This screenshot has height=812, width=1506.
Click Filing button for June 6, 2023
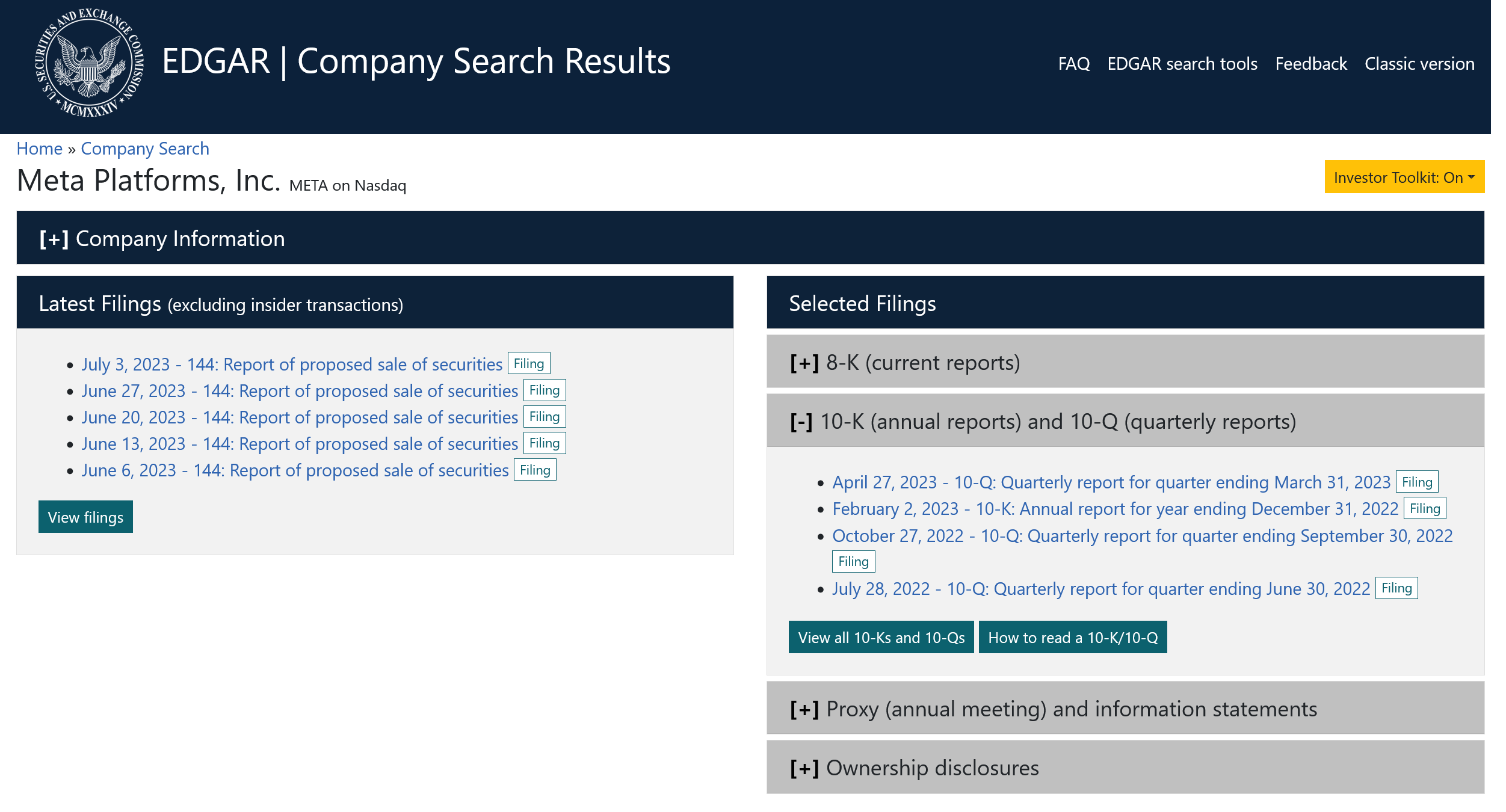535,470
